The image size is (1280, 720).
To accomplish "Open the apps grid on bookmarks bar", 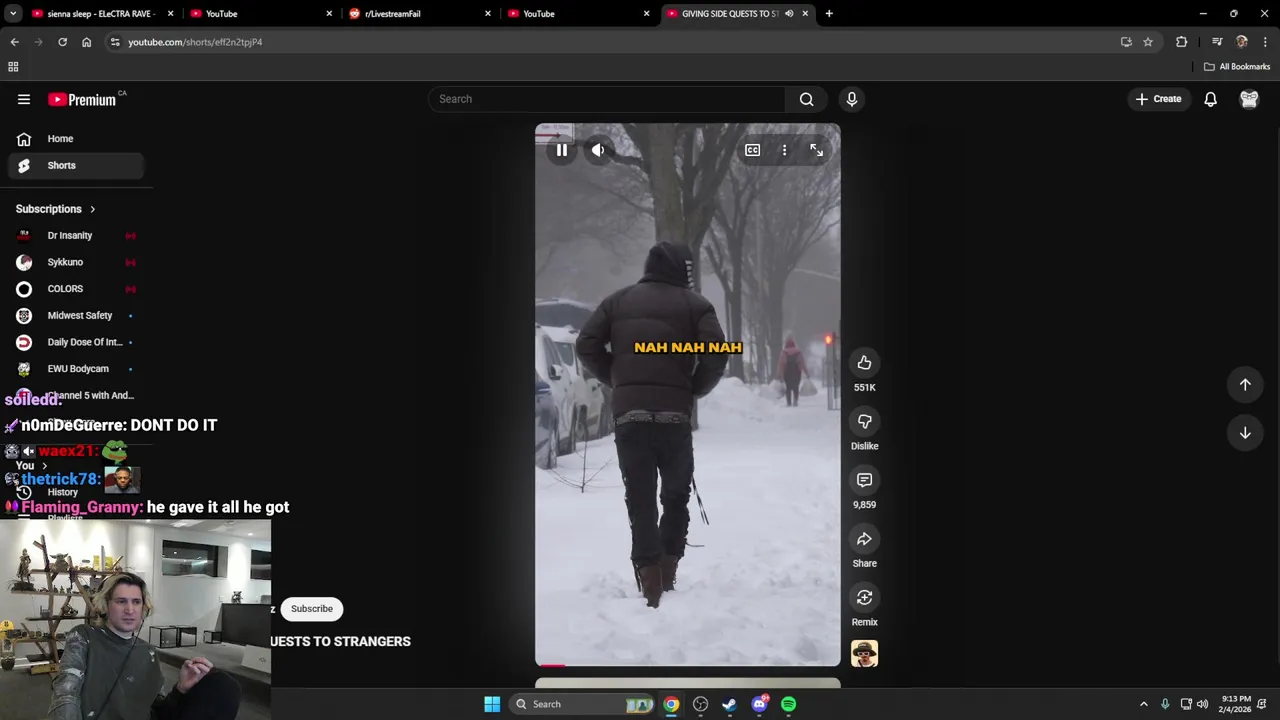I will 13,67.
